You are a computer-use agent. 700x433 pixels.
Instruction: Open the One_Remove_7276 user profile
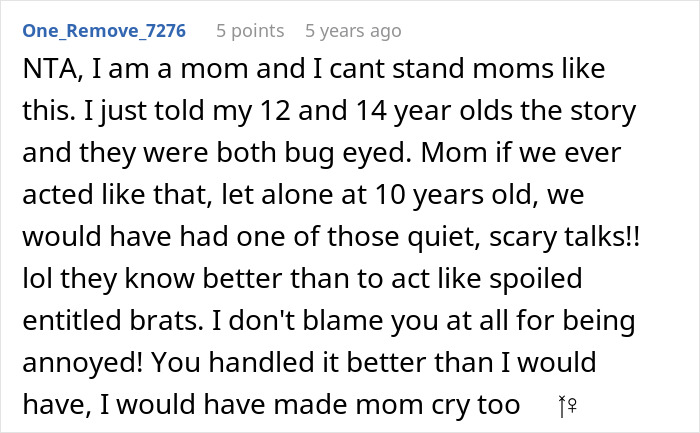[x=103, y=31]
